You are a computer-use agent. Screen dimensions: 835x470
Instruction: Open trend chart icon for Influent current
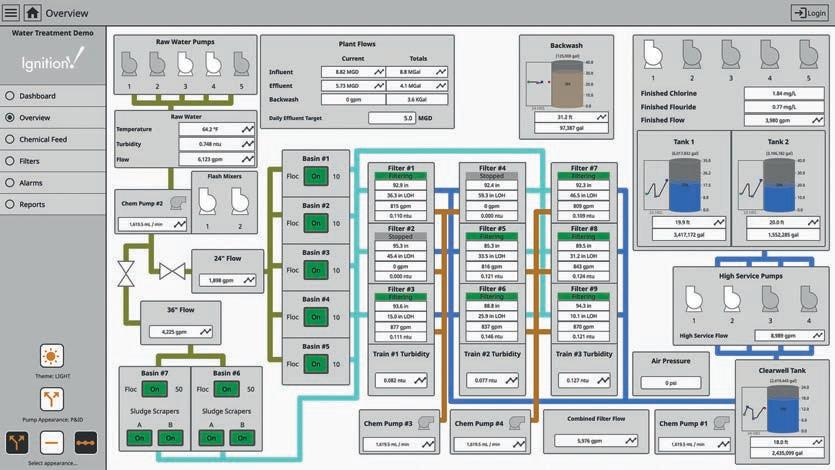(379, 72)
